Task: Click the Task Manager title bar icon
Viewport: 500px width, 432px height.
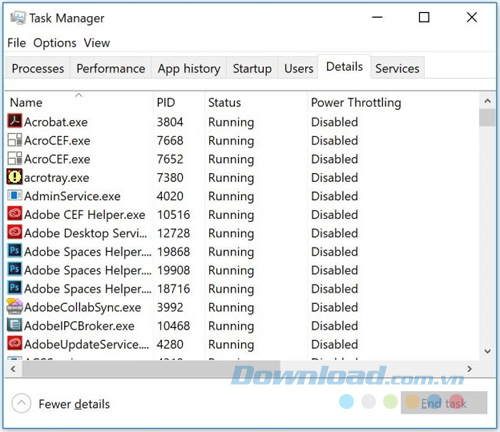Action: pyautogui.click(x=18, y=18)
